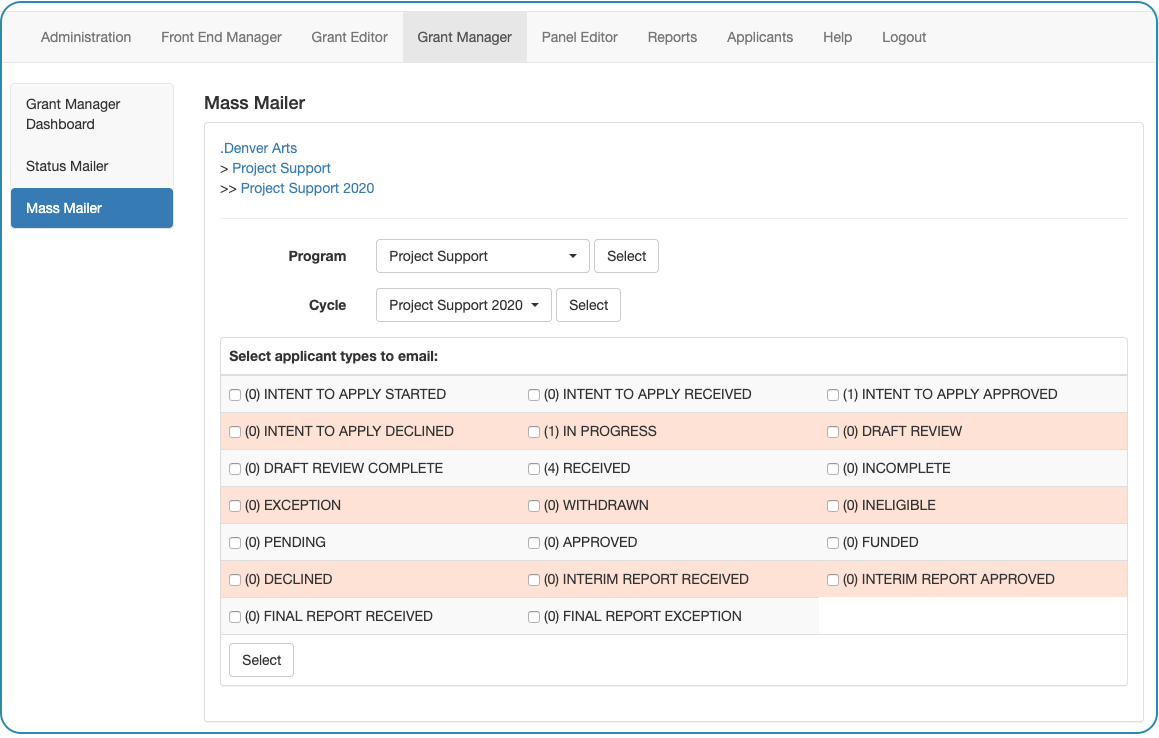Check the INTENT TO APPLY DECLINED checkbox

pyautogui.click(x=235, y=432)
